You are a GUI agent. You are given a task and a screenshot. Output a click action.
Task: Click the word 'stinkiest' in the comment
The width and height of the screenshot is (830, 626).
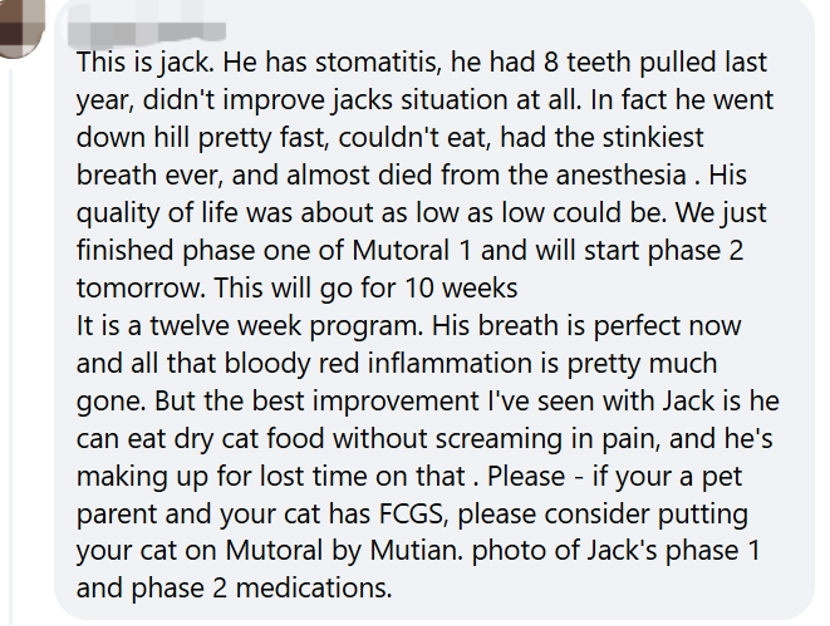(653, 138)
